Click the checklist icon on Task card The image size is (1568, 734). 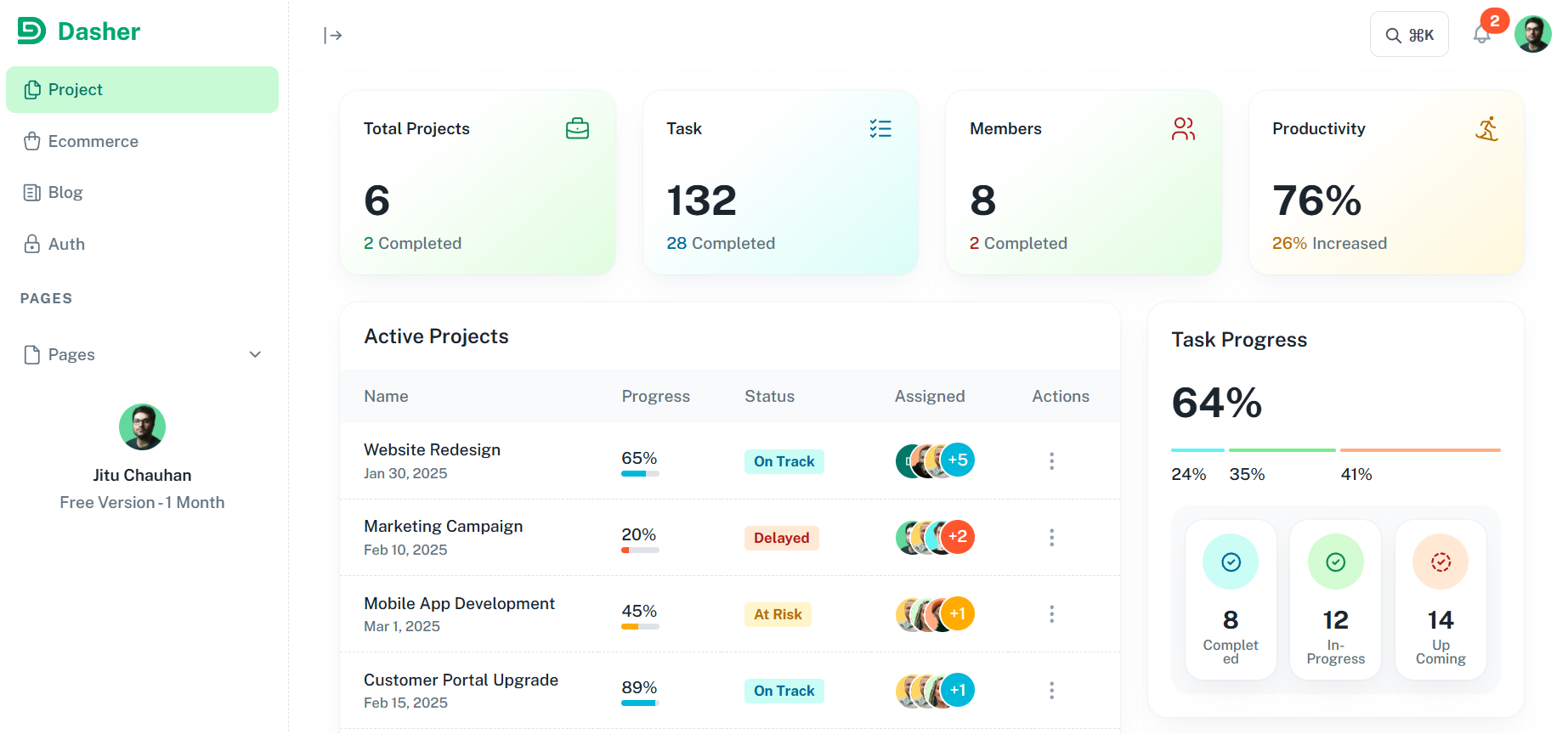tap(880, 128)
